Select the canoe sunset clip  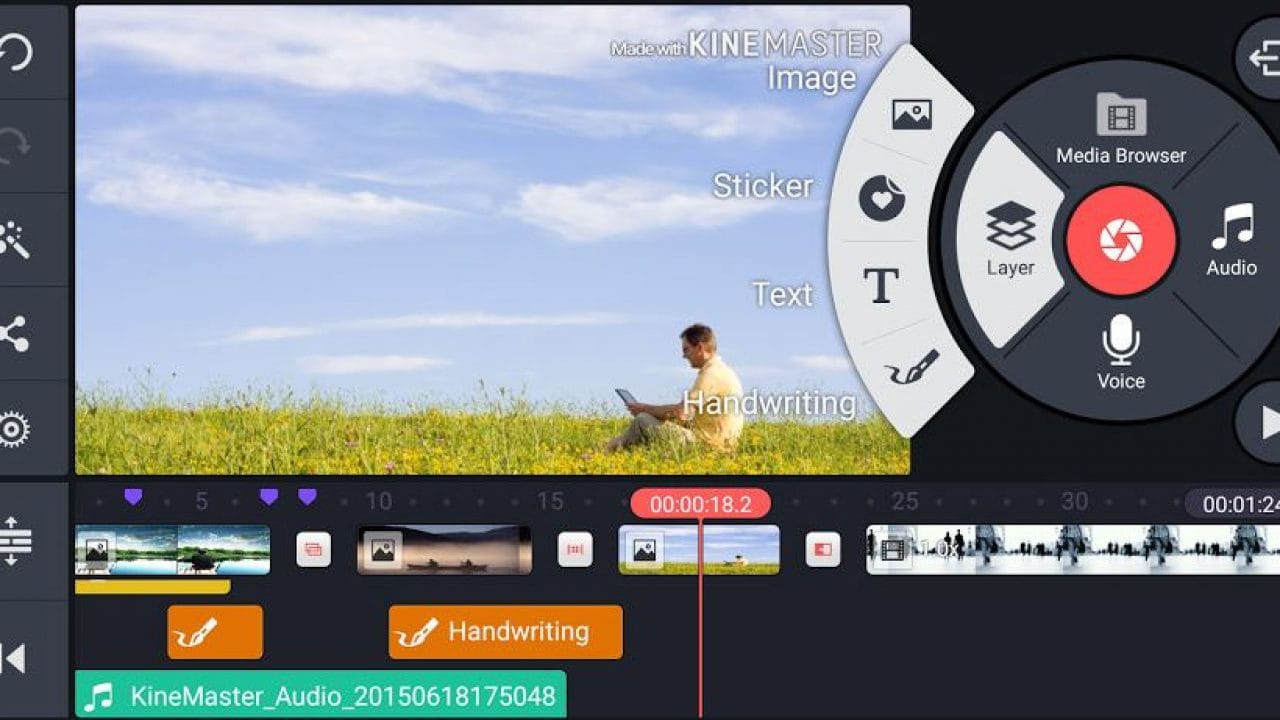tap(445, 550)
